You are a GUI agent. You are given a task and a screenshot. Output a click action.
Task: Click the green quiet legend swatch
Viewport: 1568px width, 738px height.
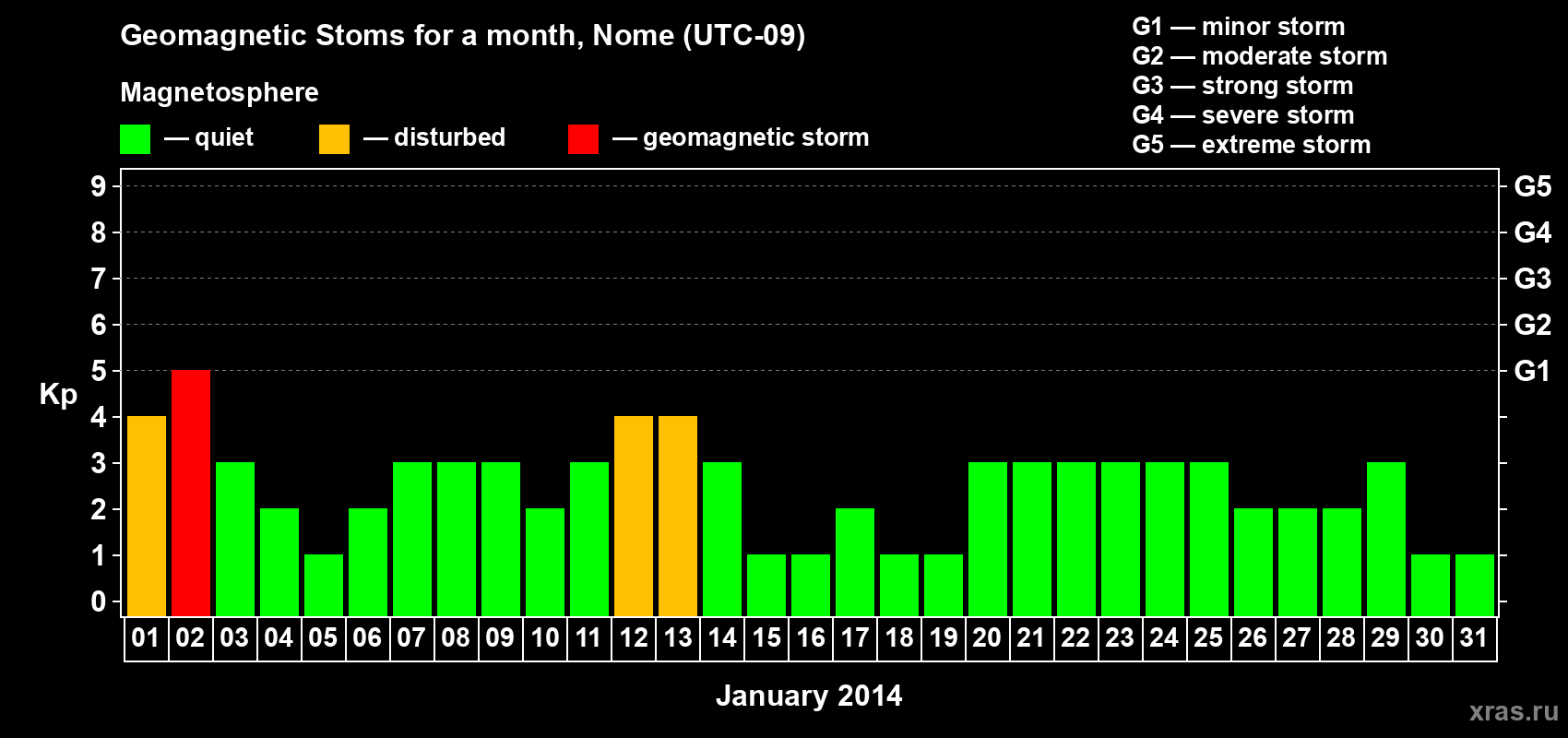pos(135,139)
